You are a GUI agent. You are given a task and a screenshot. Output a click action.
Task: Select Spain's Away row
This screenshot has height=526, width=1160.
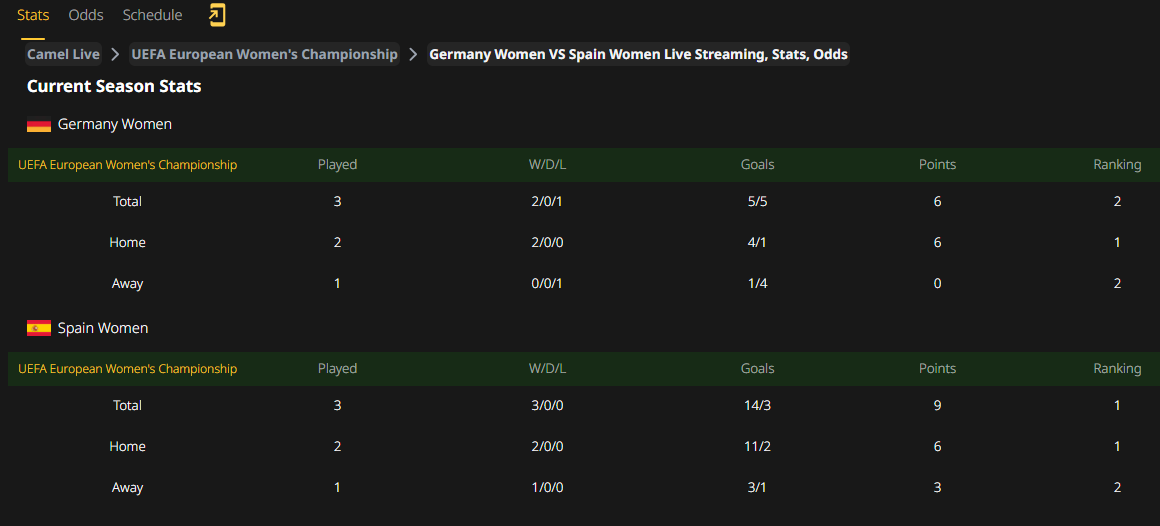click(x=584, y=488)
